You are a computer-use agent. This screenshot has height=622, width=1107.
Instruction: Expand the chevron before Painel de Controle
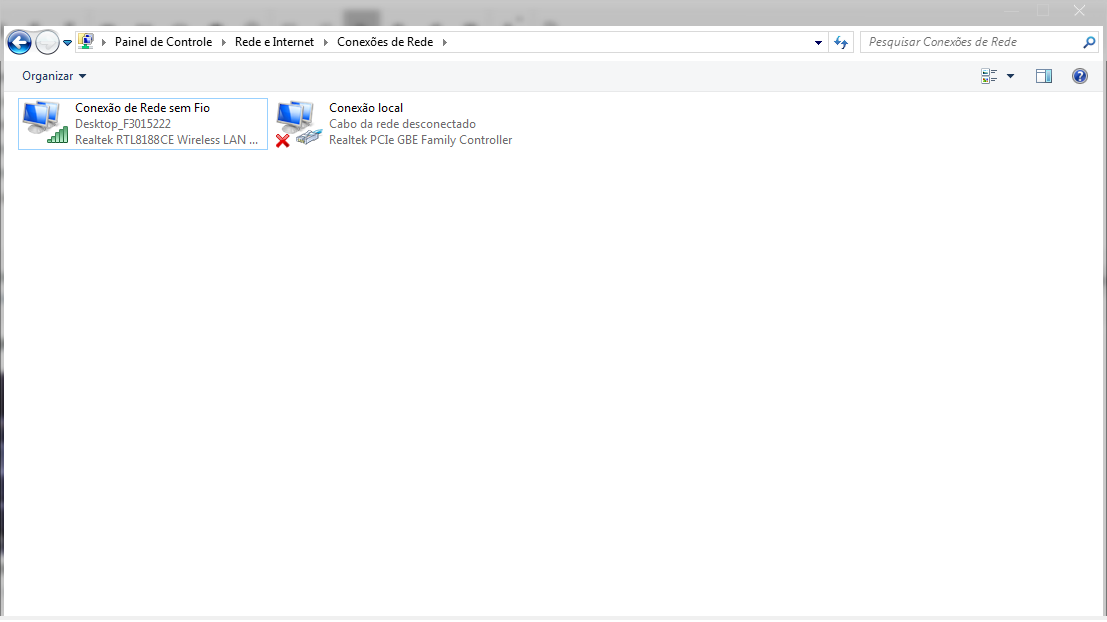[x=104, y=42]
